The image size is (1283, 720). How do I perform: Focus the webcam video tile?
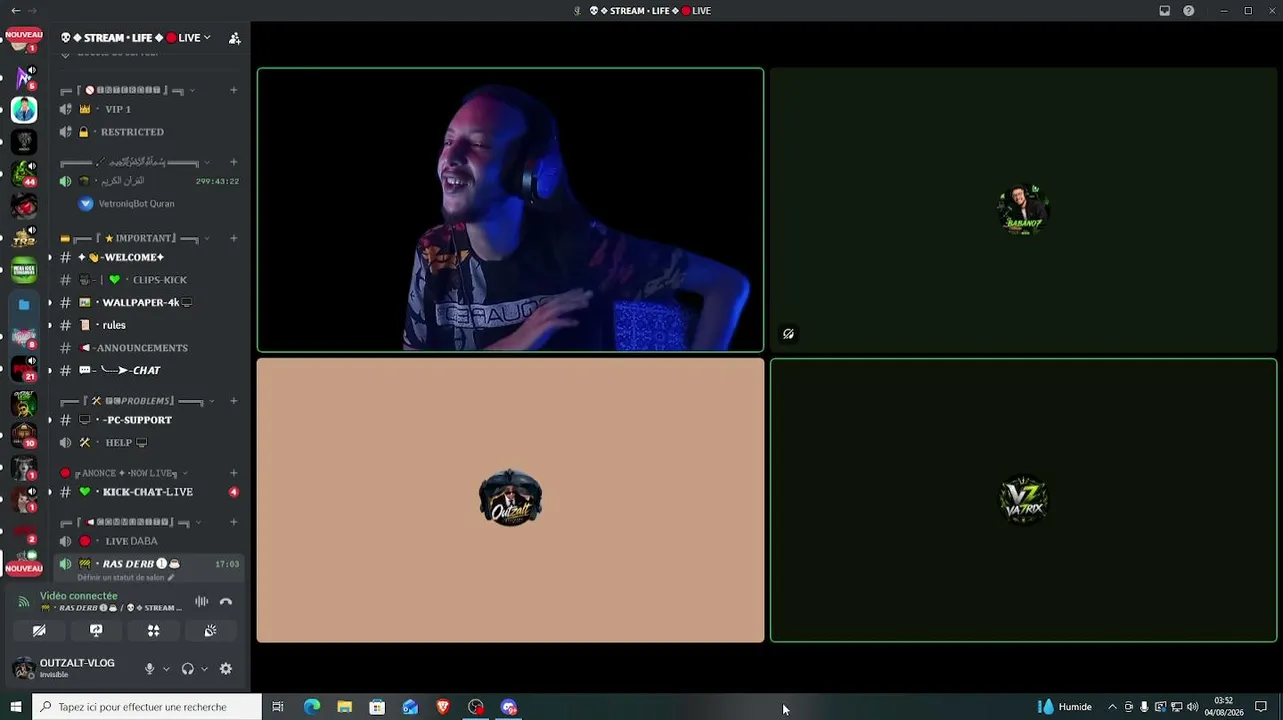[510, 210]
